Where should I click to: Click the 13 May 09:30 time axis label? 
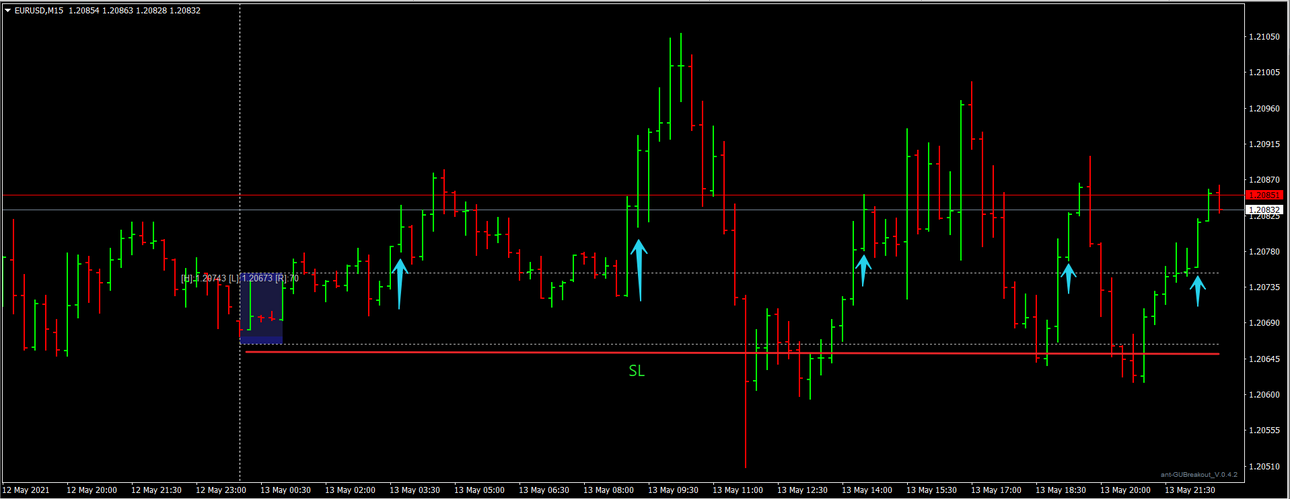click(673, 490)
